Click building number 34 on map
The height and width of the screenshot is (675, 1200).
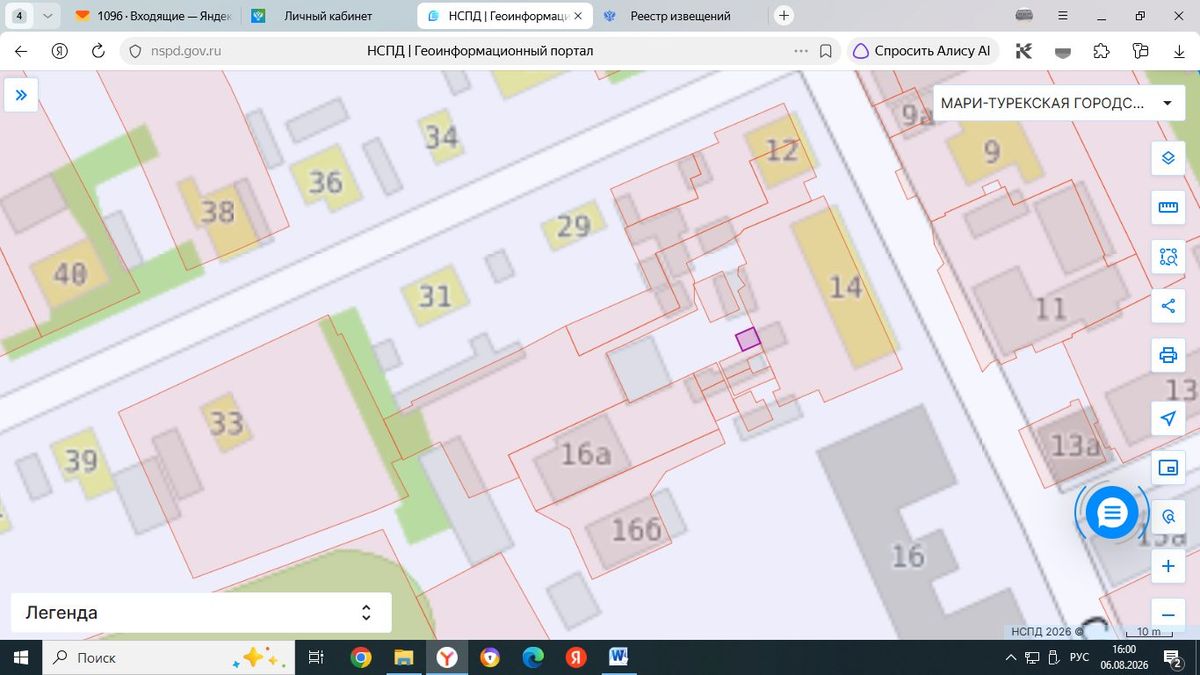(441, 135)
